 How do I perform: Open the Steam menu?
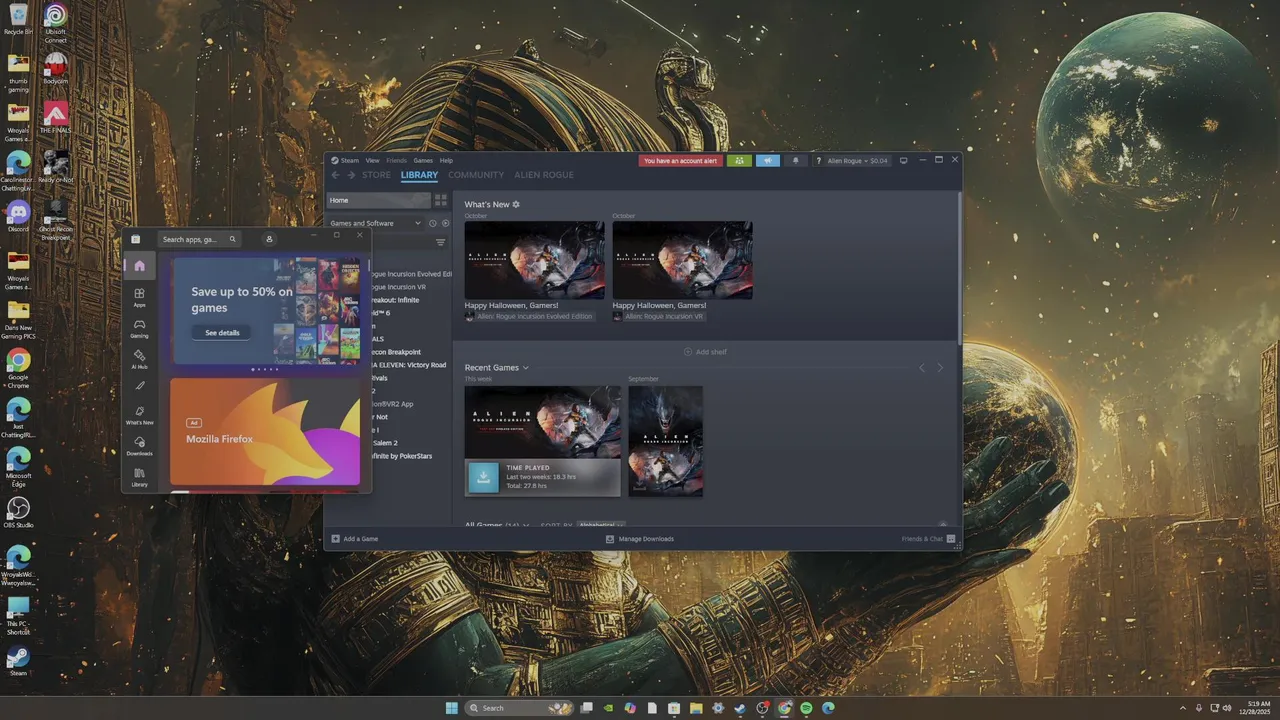tap(346, 160)
